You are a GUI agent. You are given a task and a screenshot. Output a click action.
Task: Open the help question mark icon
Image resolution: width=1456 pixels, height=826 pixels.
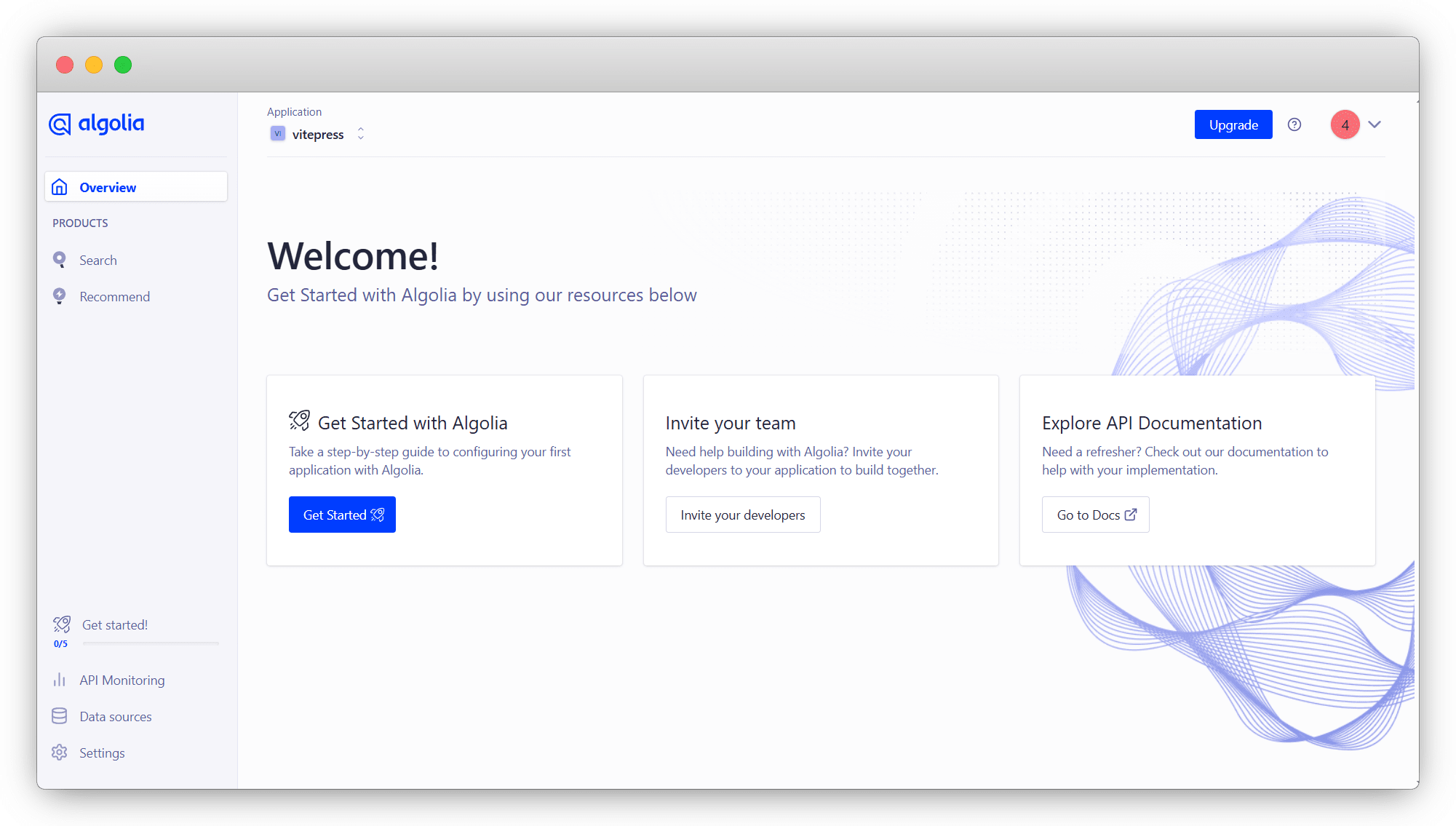click(x=1294, y=124)
